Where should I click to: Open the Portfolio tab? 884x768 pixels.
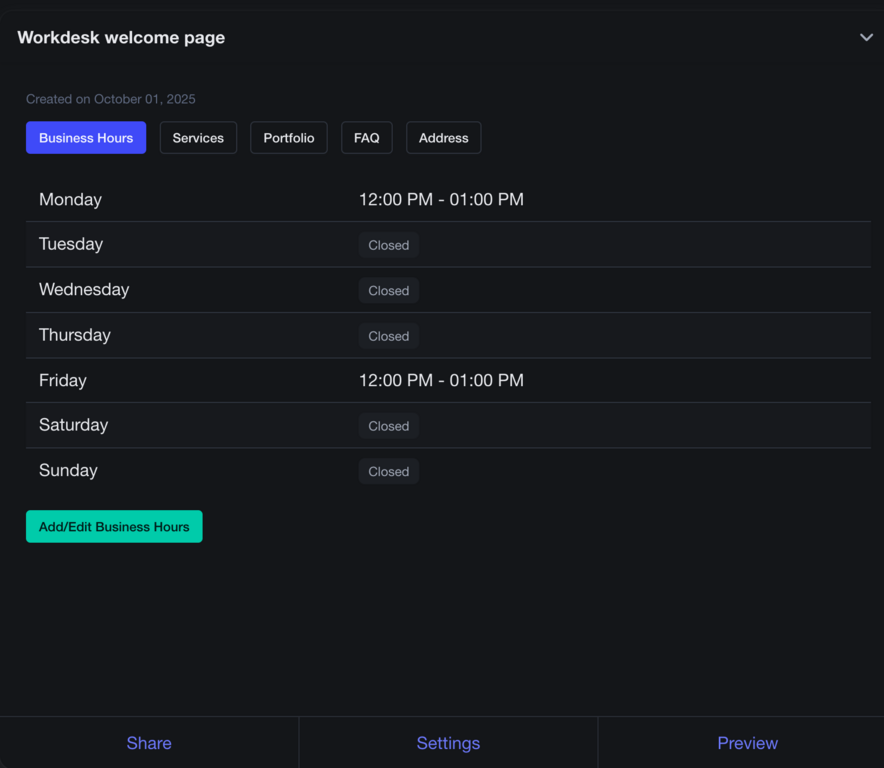tap(289, 138)
